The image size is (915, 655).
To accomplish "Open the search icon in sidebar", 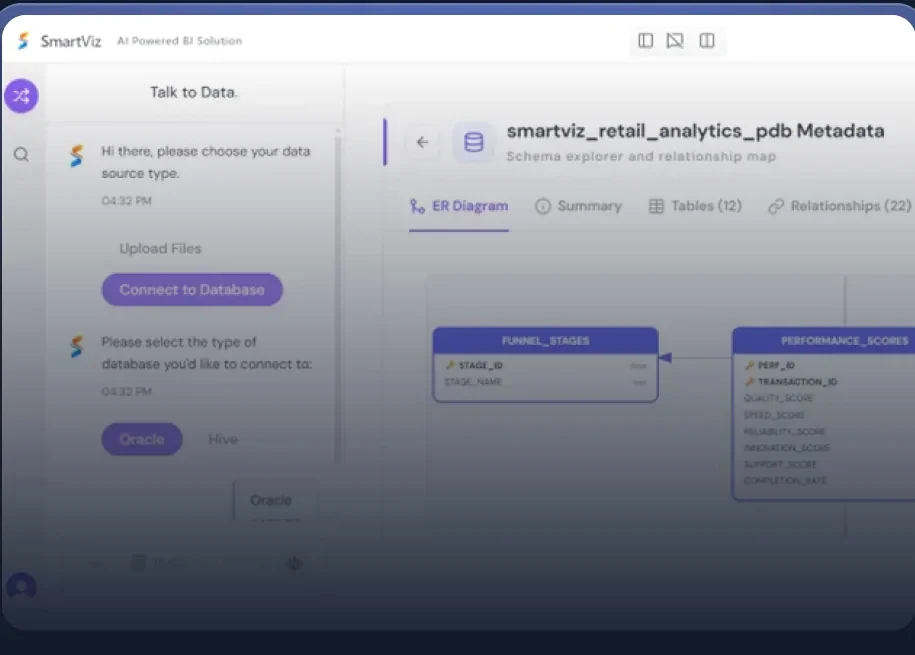I will [x=22, y=155].
